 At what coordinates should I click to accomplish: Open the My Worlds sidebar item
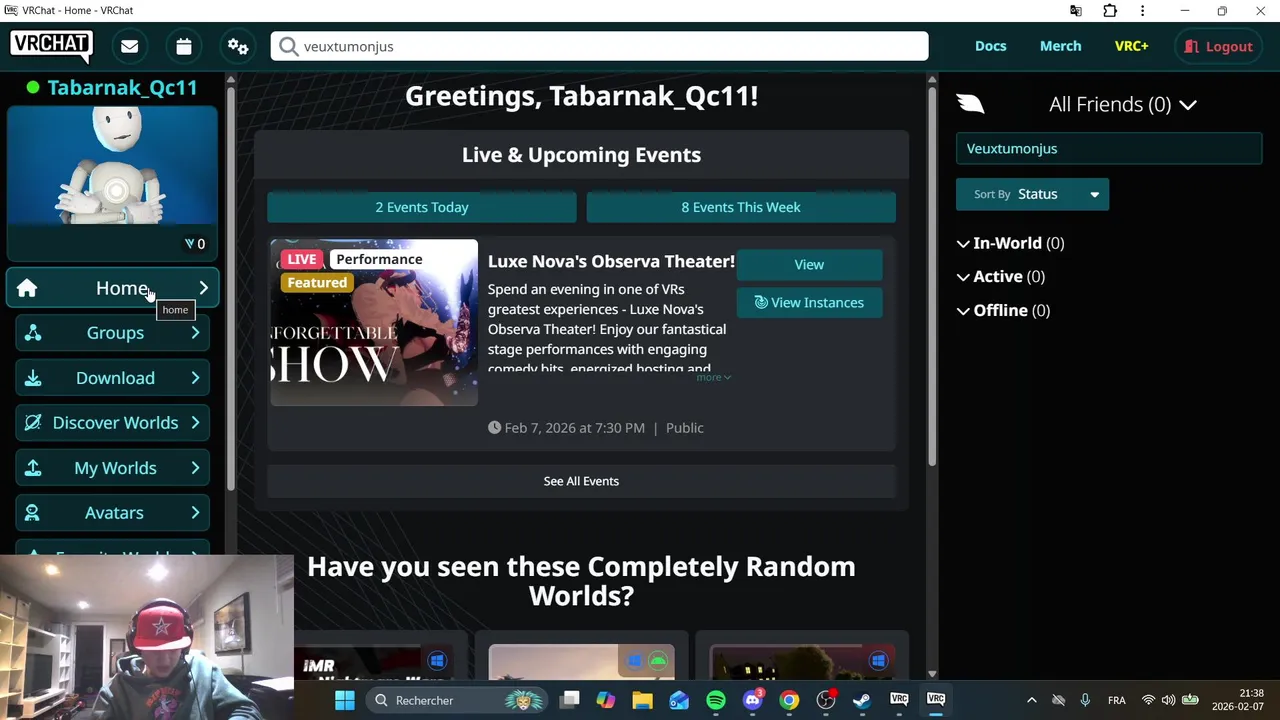pyautogui.click(x=112, y=468)
